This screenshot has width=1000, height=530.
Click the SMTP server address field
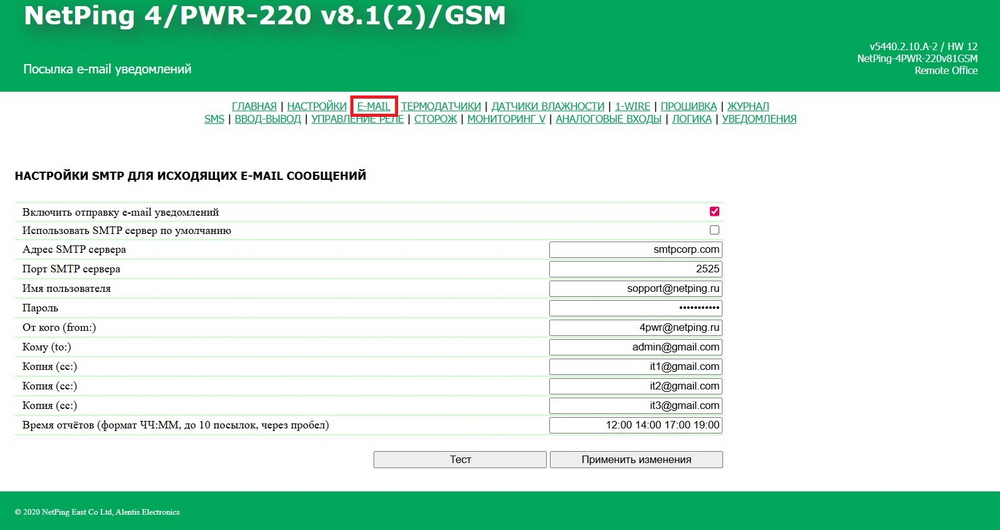point(636,250)
